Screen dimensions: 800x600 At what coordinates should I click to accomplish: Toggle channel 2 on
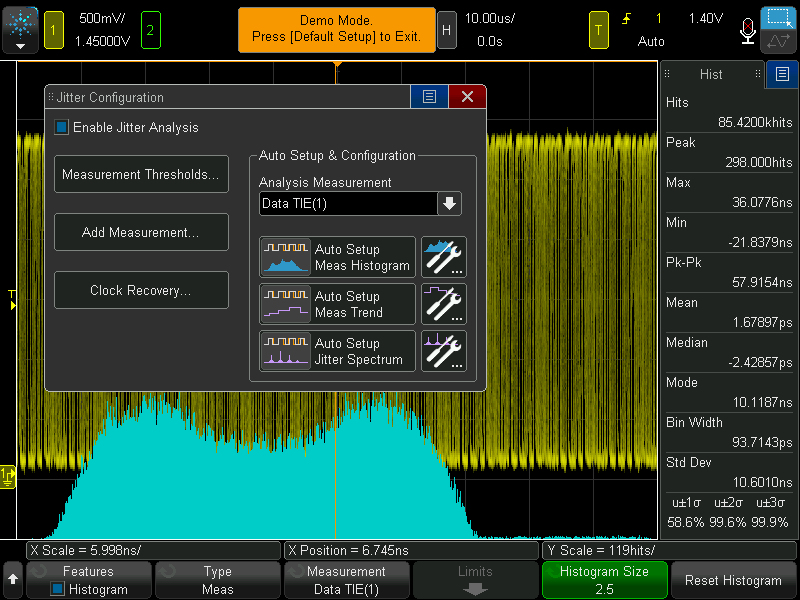pos(151,30)
